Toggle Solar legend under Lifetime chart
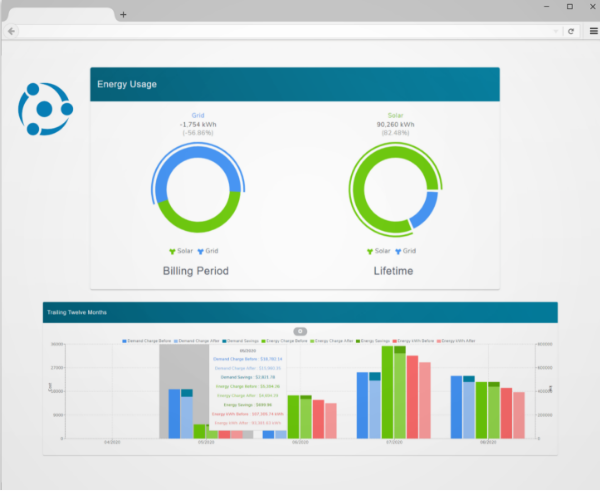 coord(378,251)
